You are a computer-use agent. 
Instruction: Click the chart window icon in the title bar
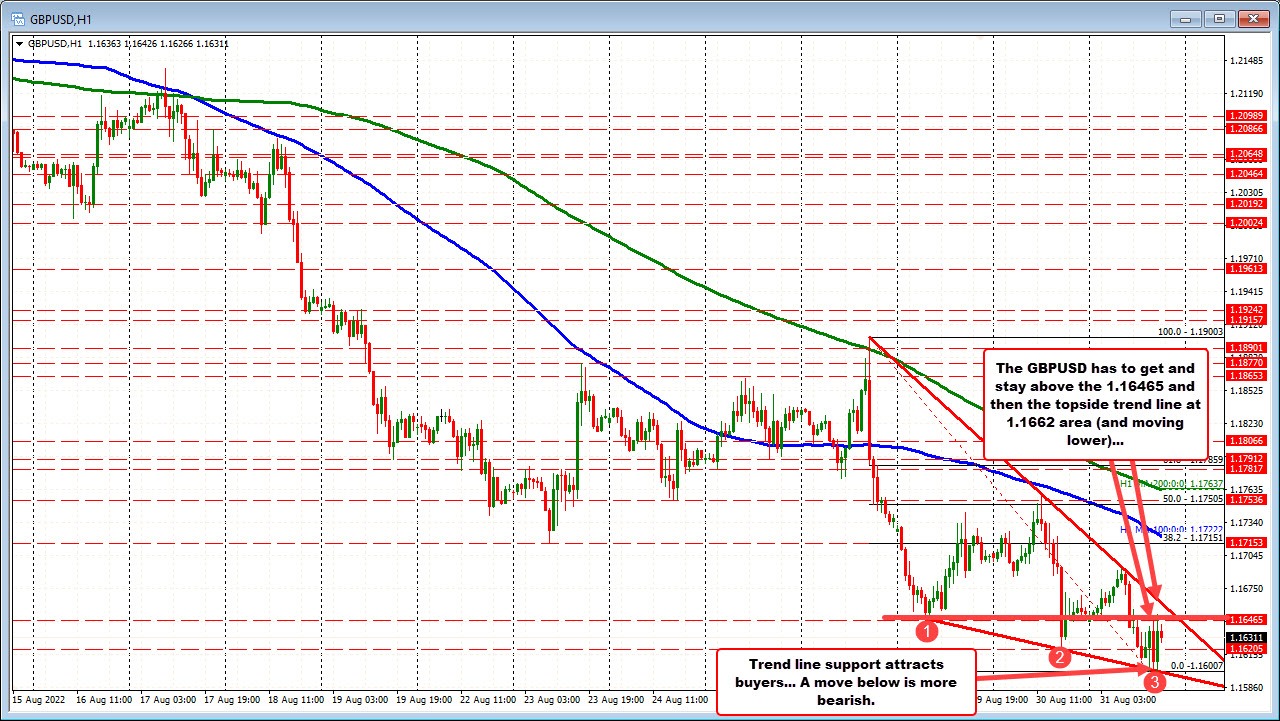[x=15, y=17]
